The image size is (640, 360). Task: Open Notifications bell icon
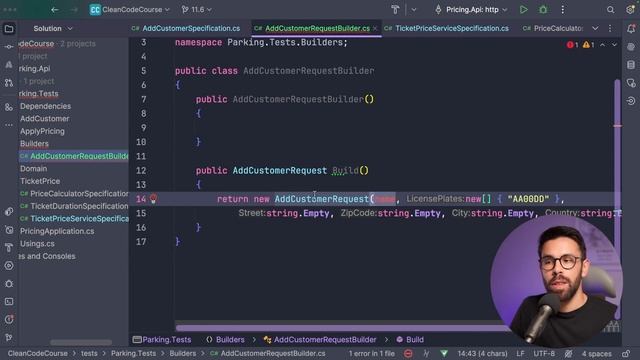pos(631,29)
